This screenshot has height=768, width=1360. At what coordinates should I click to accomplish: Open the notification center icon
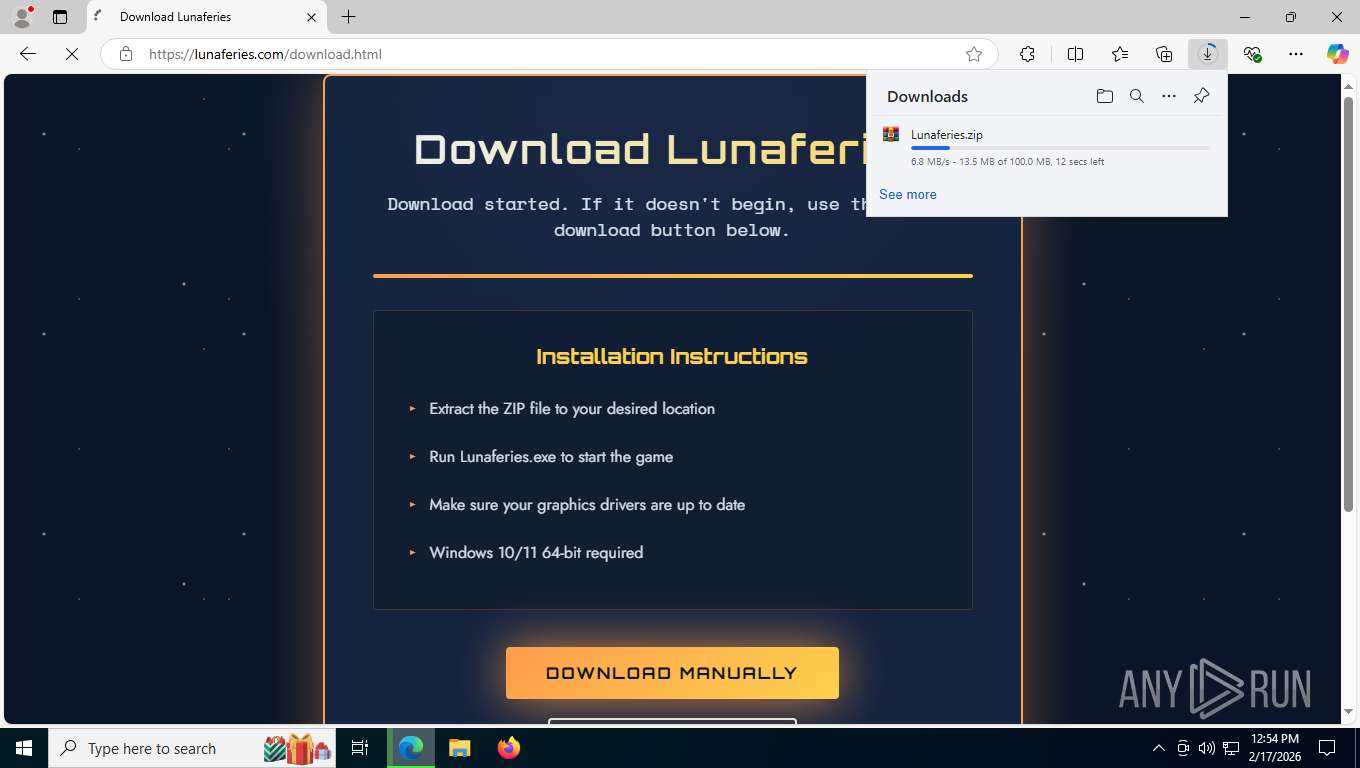pos(1327,748)
